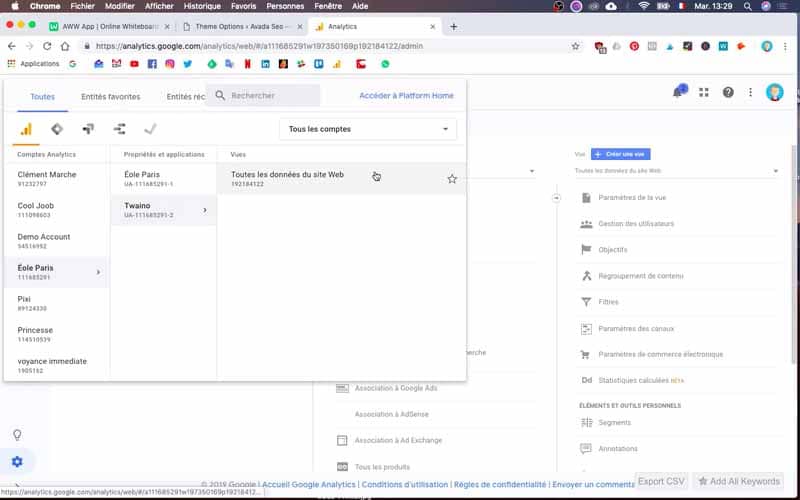Select the voyance immediate account
Image resolution: width=800 pixels, height=500 pixels.
point(57,365)
